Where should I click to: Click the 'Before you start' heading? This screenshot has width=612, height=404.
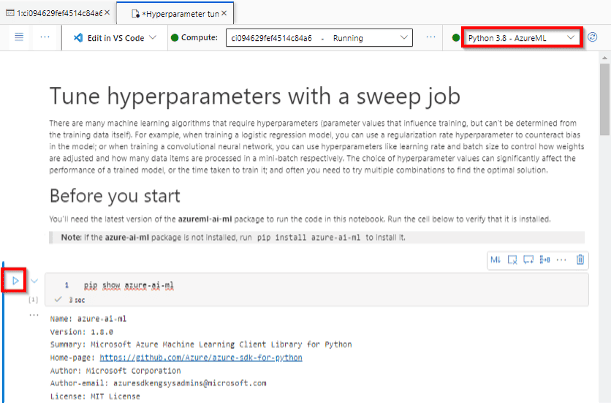tap(115, 196)
